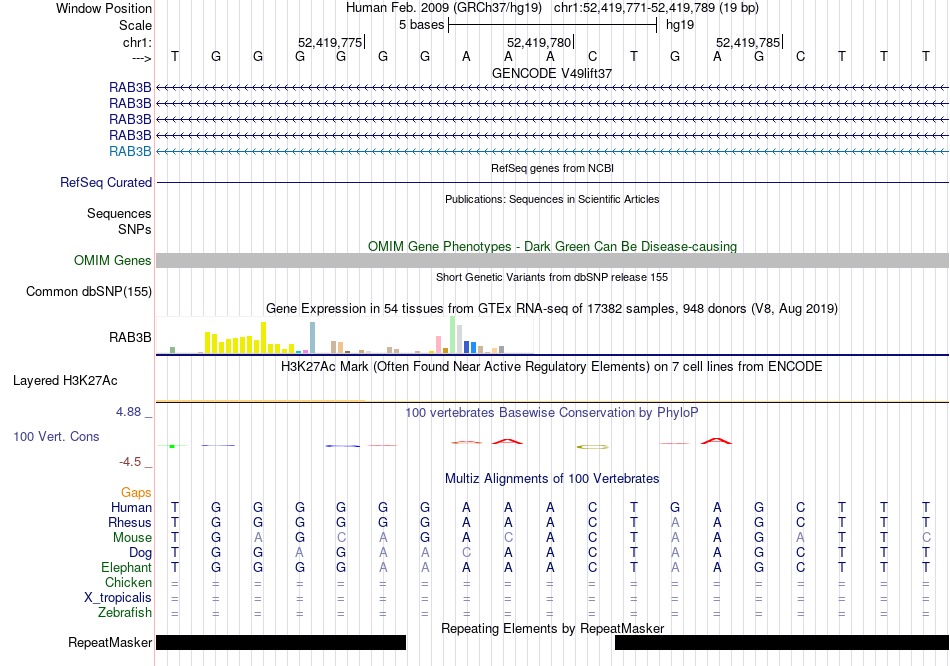This screenshot has height=666, width=950.
Task: Select the Mouse species label
Action: pyautogui.click(x=132, y=538)
